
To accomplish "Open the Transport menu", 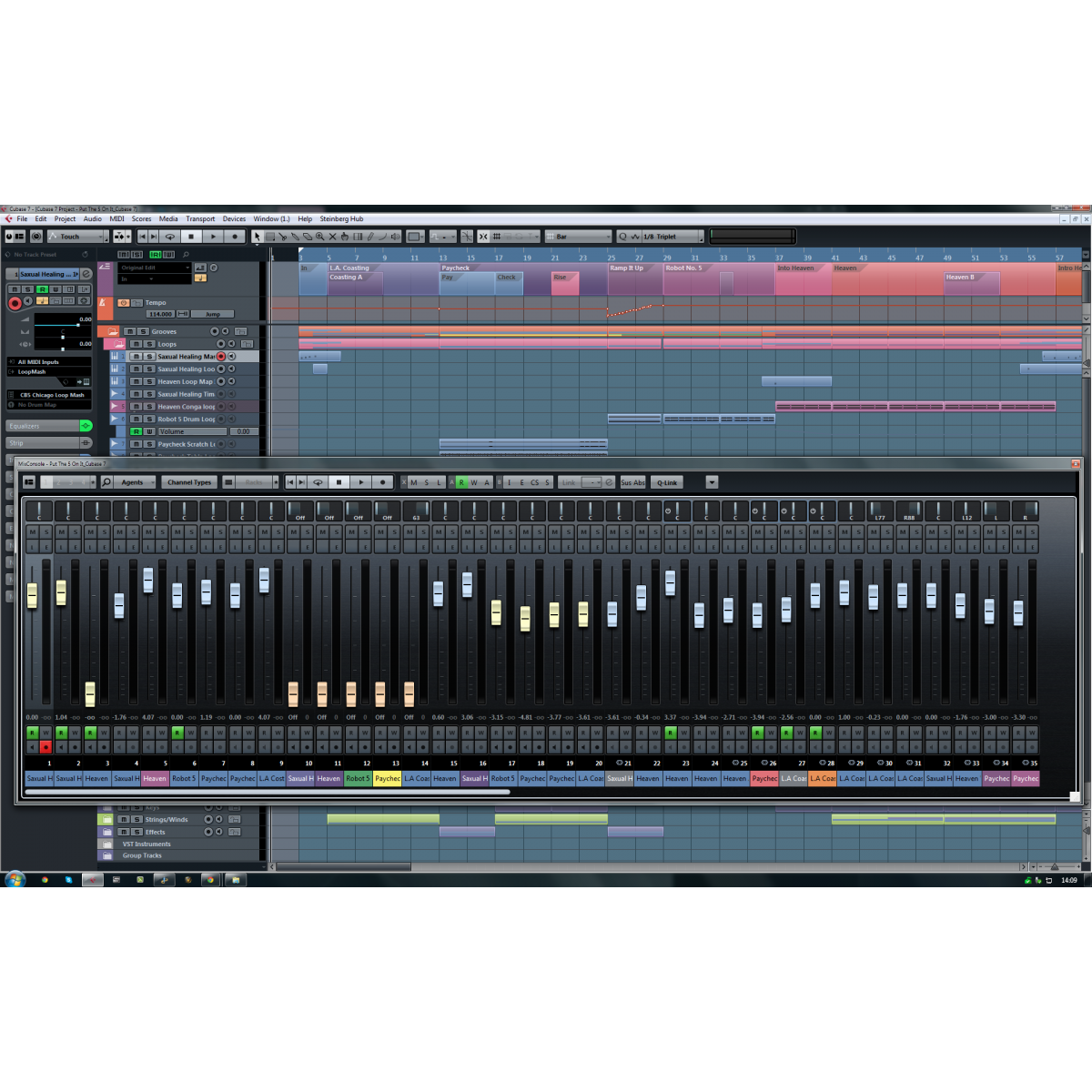I will pyautogui.click(x=200, y=218).
